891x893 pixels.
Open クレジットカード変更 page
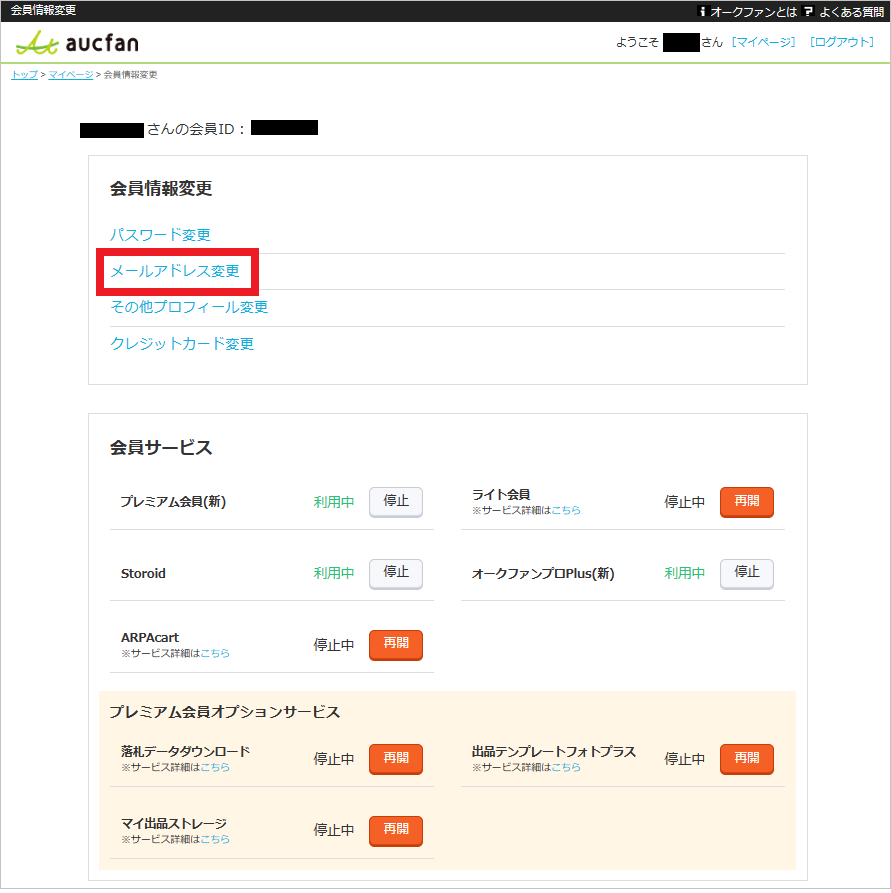(x=183, y=343)
